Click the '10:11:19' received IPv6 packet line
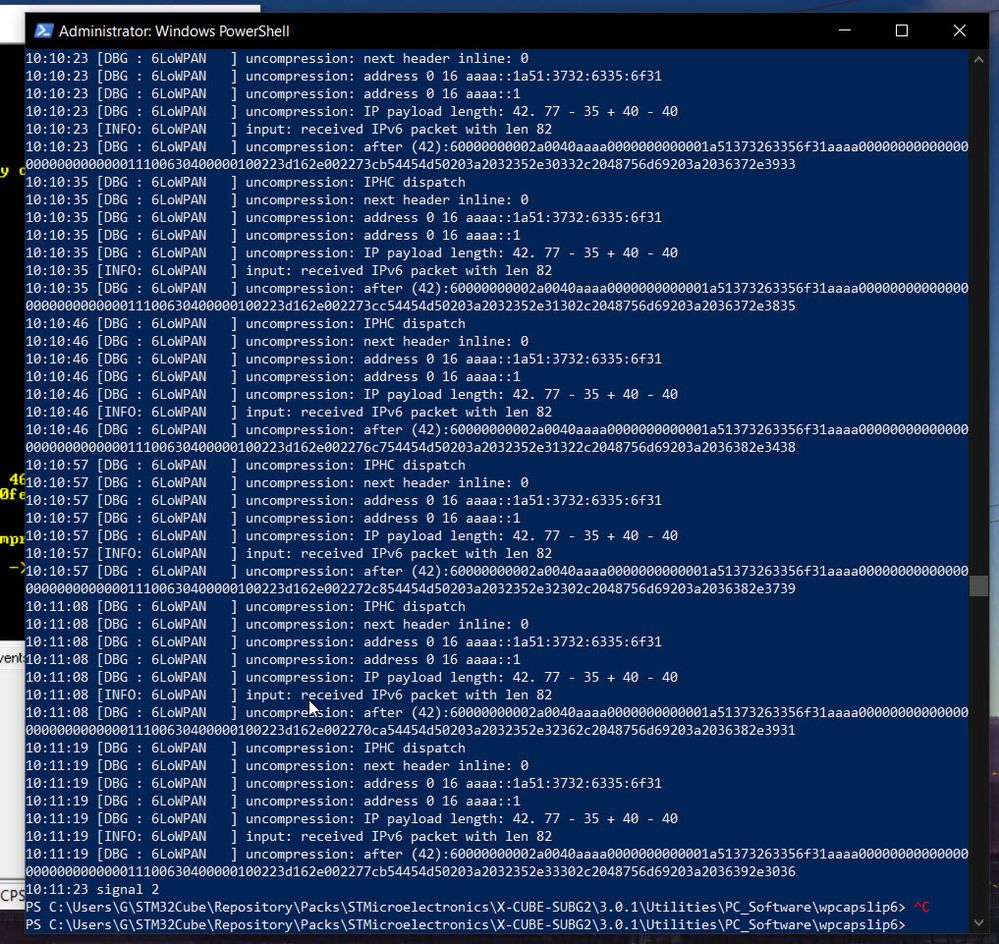 289,836
